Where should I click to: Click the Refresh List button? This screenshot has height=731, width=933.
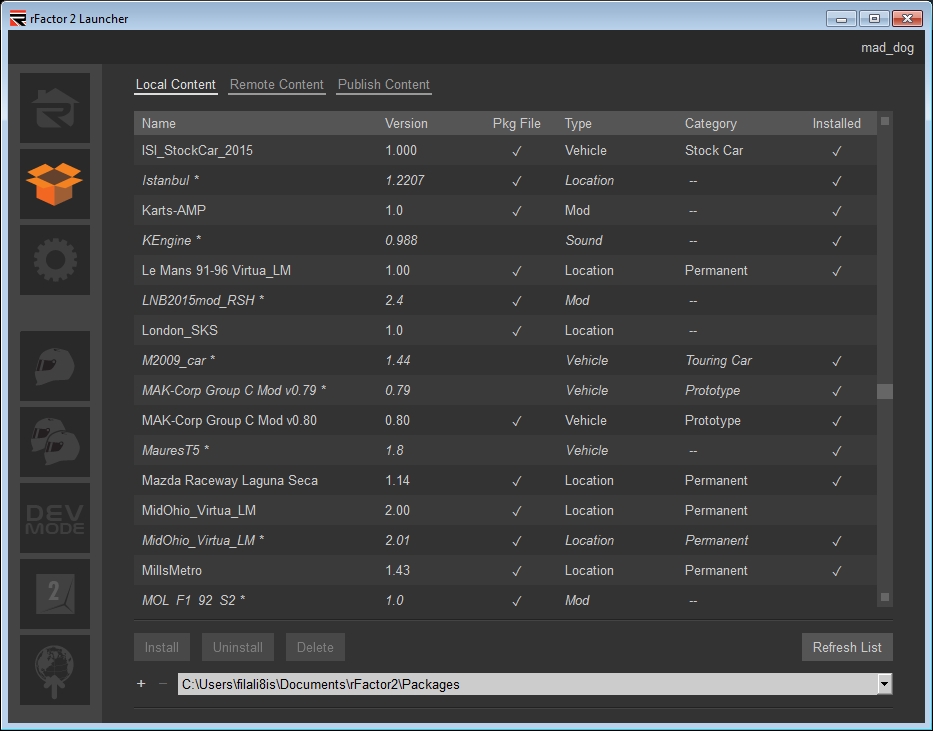point(847,647)
